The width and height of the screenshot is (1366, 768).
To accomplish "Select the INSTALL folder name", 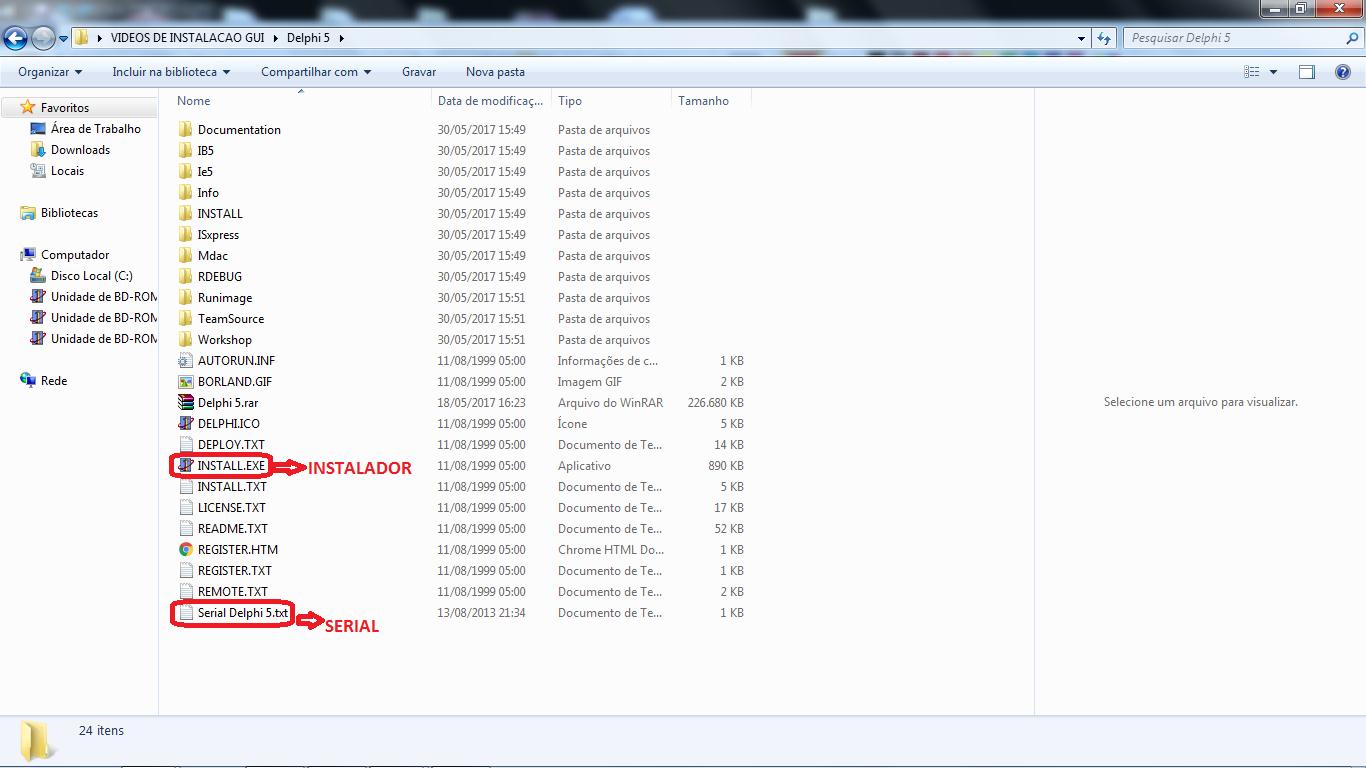I will coord(220,213).
